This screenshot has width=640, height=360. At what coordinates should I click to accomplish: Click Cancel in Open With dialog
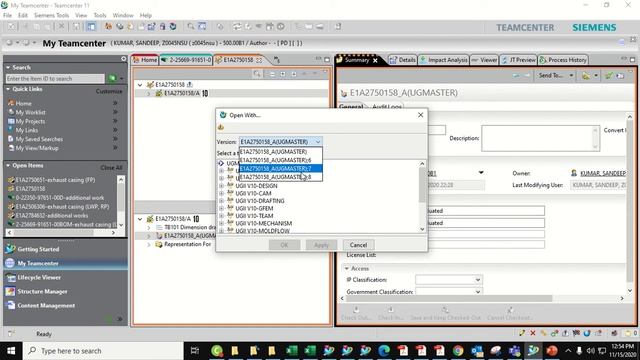tap(358, 245)
